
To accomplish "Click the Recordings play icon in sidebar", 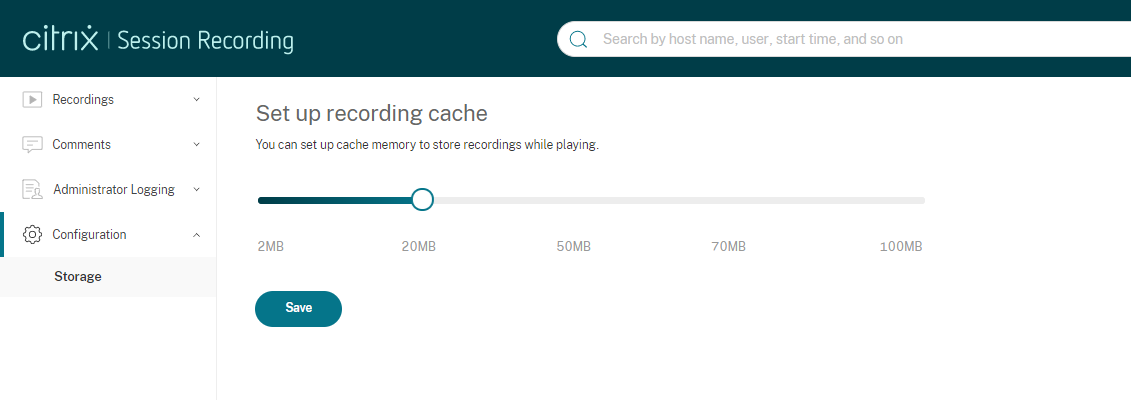I will 32,99.
